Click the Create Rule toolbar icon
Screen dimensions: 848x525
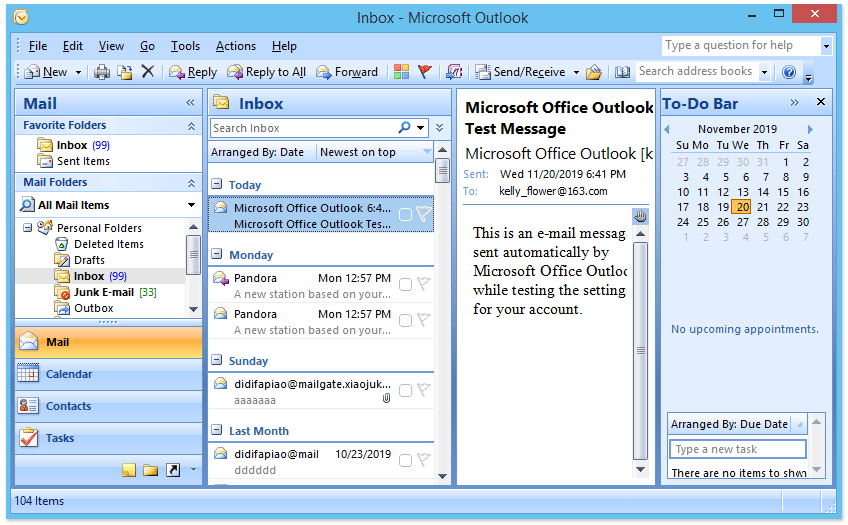coord(454,72)
